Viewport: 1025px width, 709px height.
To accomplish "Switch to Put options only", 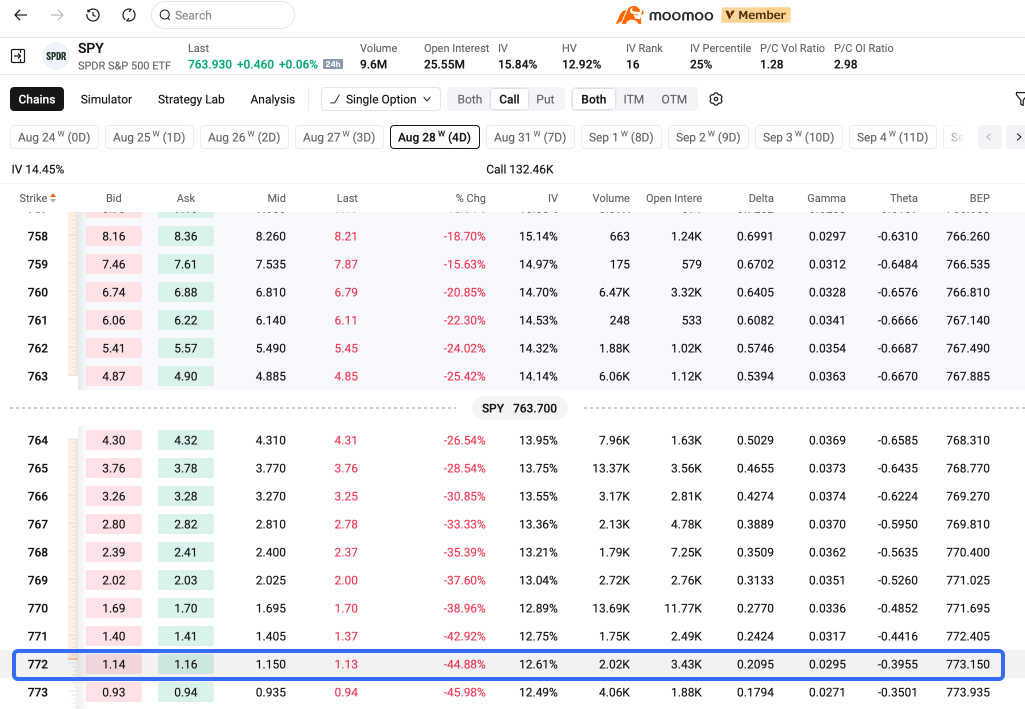I will tap(545, 99).
